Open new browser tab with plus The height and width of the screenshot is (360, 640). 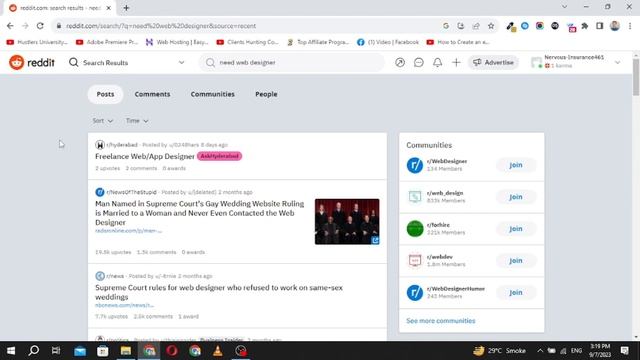126,8
